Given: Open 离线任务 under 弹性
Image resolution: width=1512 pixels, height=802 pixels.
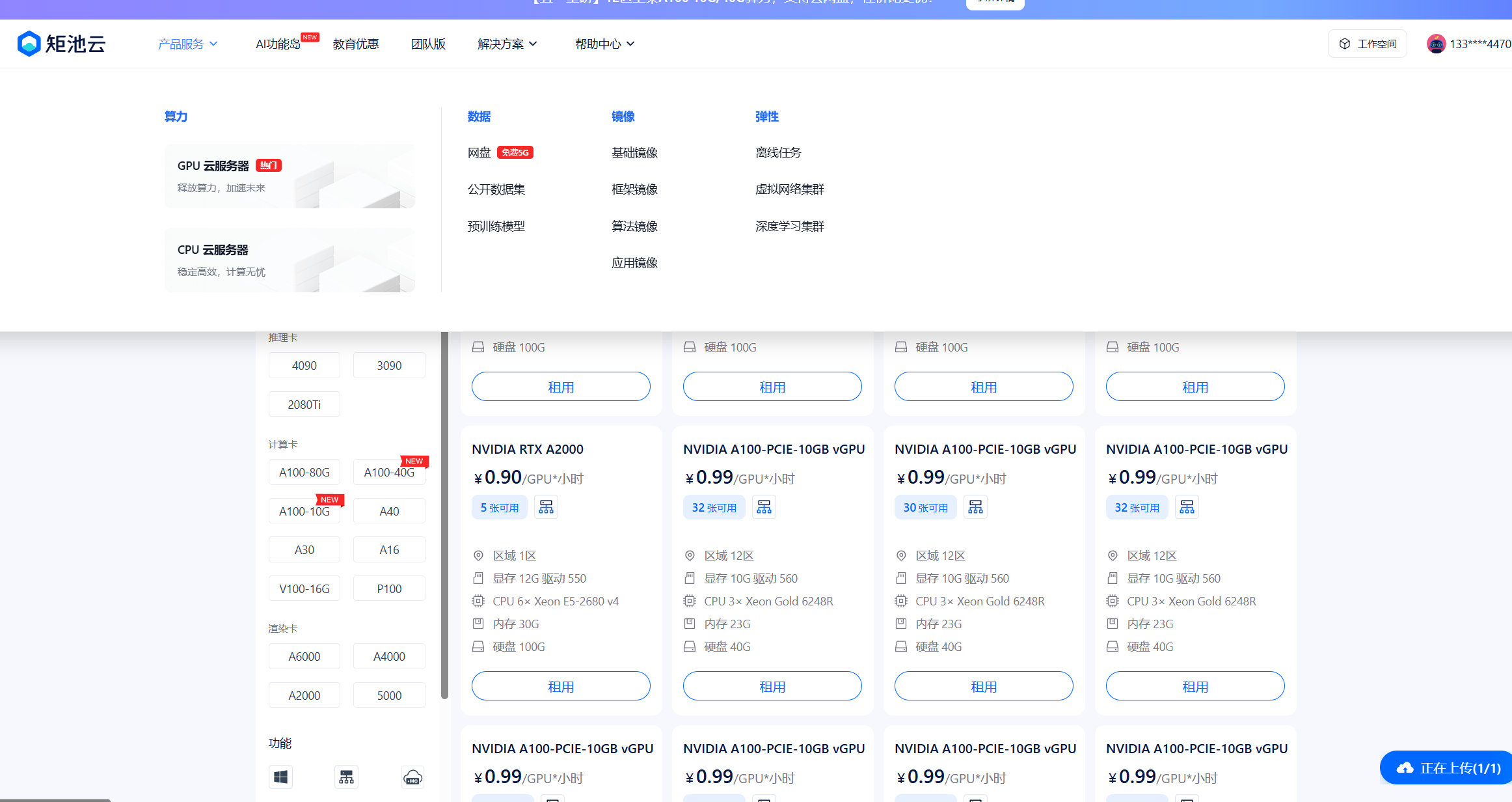Looking at the screenshot, I should 778,152.
